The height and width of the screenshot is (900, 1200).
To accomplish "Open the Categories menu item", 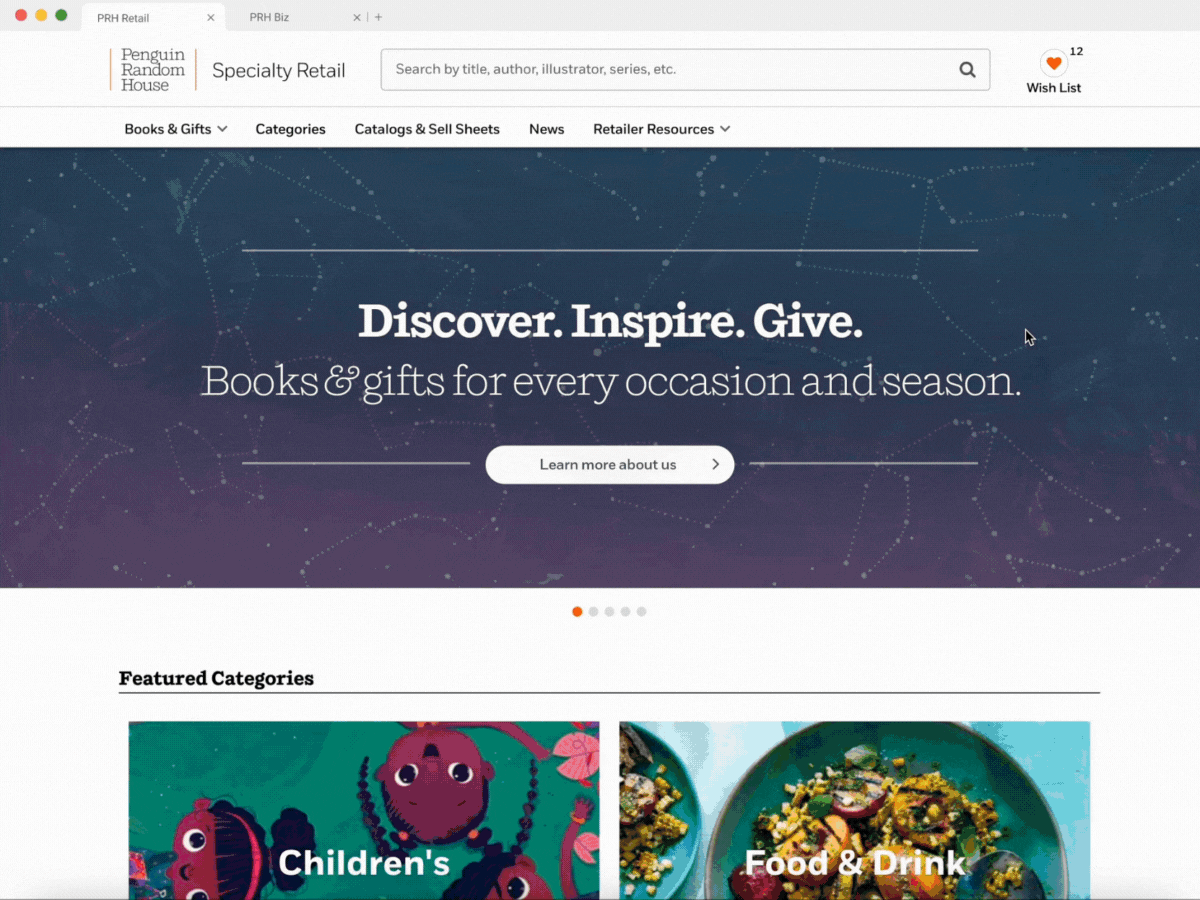I will 290,129.
